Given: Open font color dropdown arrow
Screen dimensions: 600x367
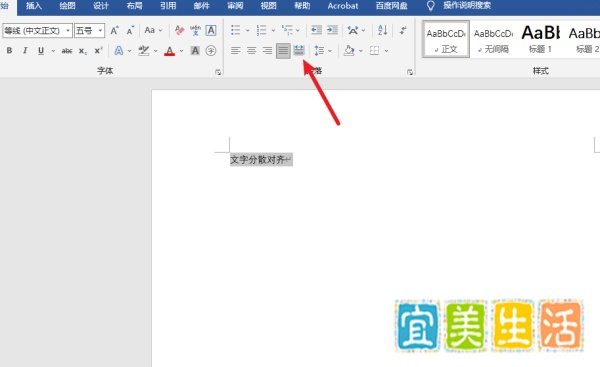Looking at the screenshot, I should point(181,51).
